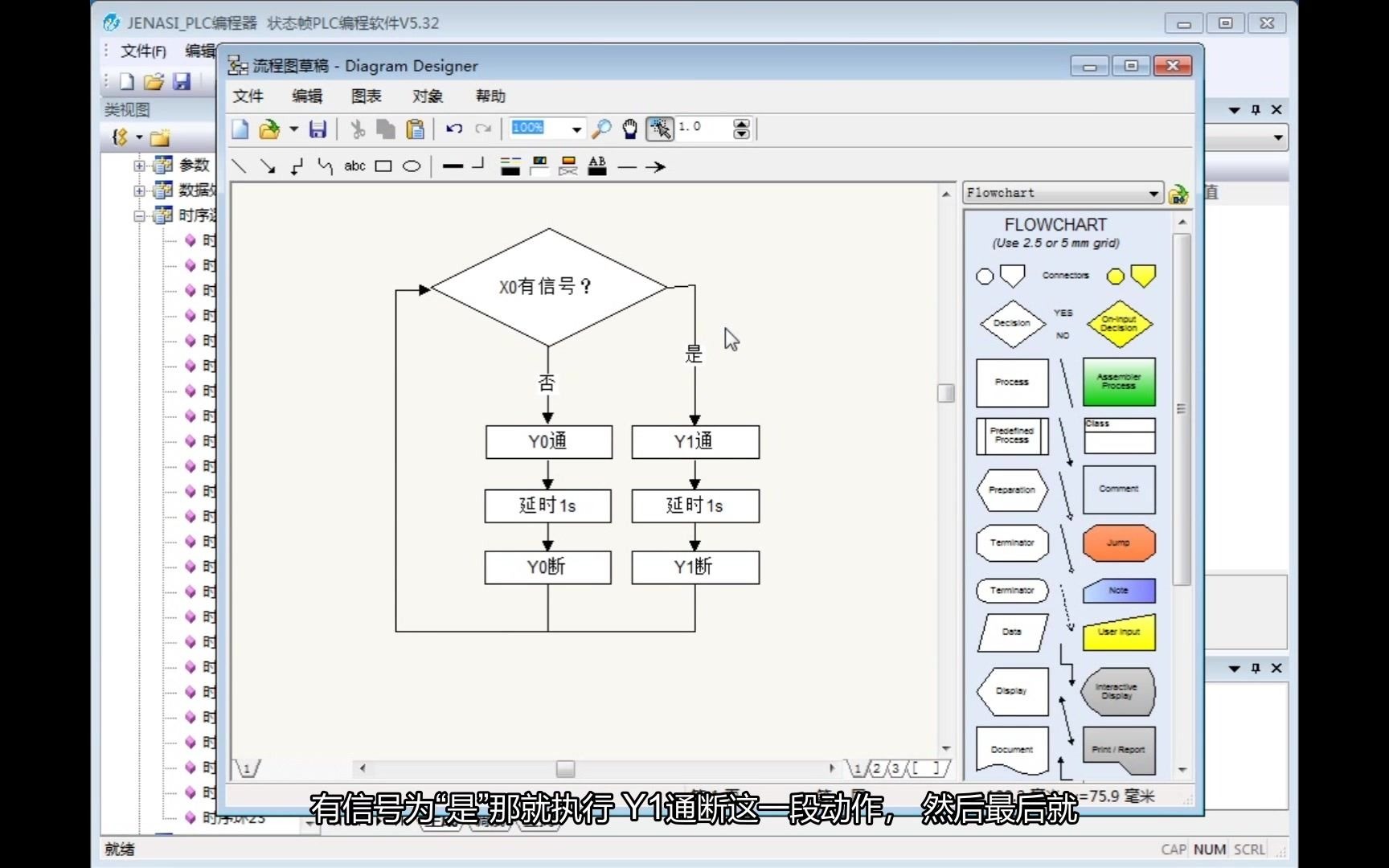Image resolution: width=1389 pixels, height=868 pixels.
Task: Switch to page tab 2
Action: [x=877, y=769]
